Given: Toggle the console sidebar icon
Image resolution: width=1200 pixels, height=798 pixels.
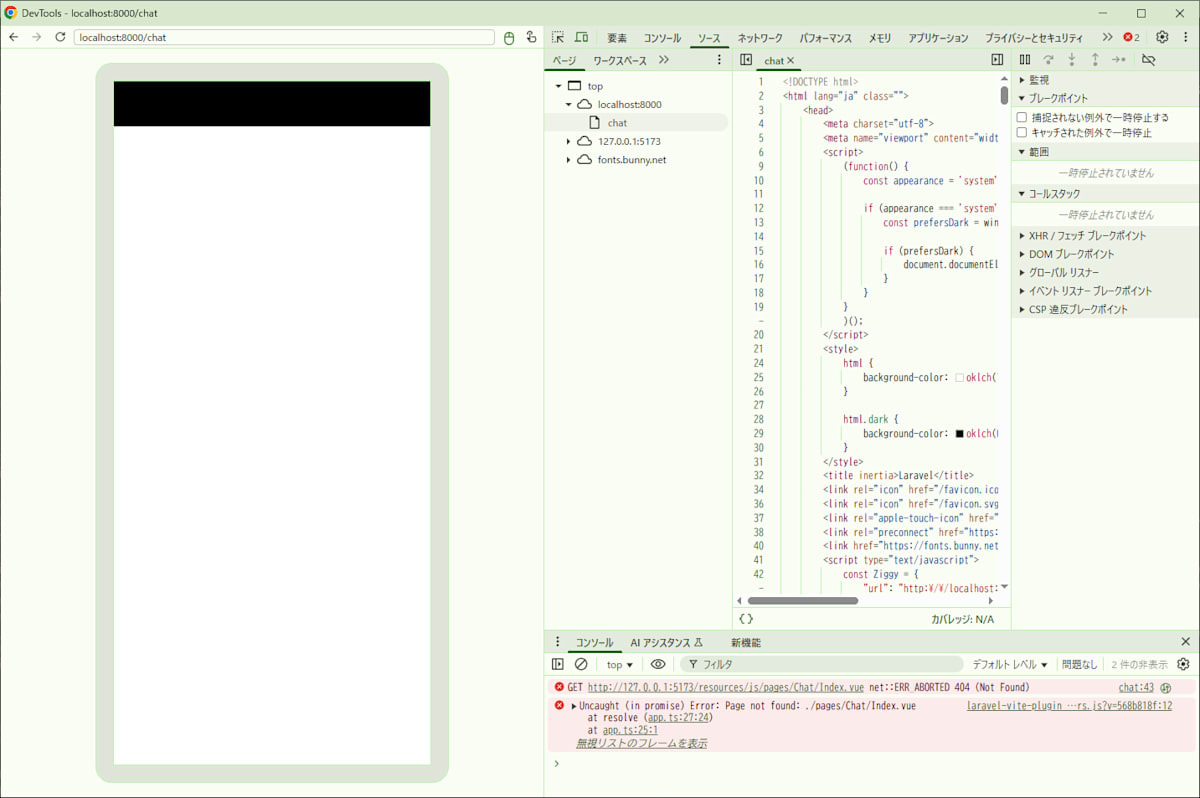Looking at the screenshot, I should [x=558, y=664].
